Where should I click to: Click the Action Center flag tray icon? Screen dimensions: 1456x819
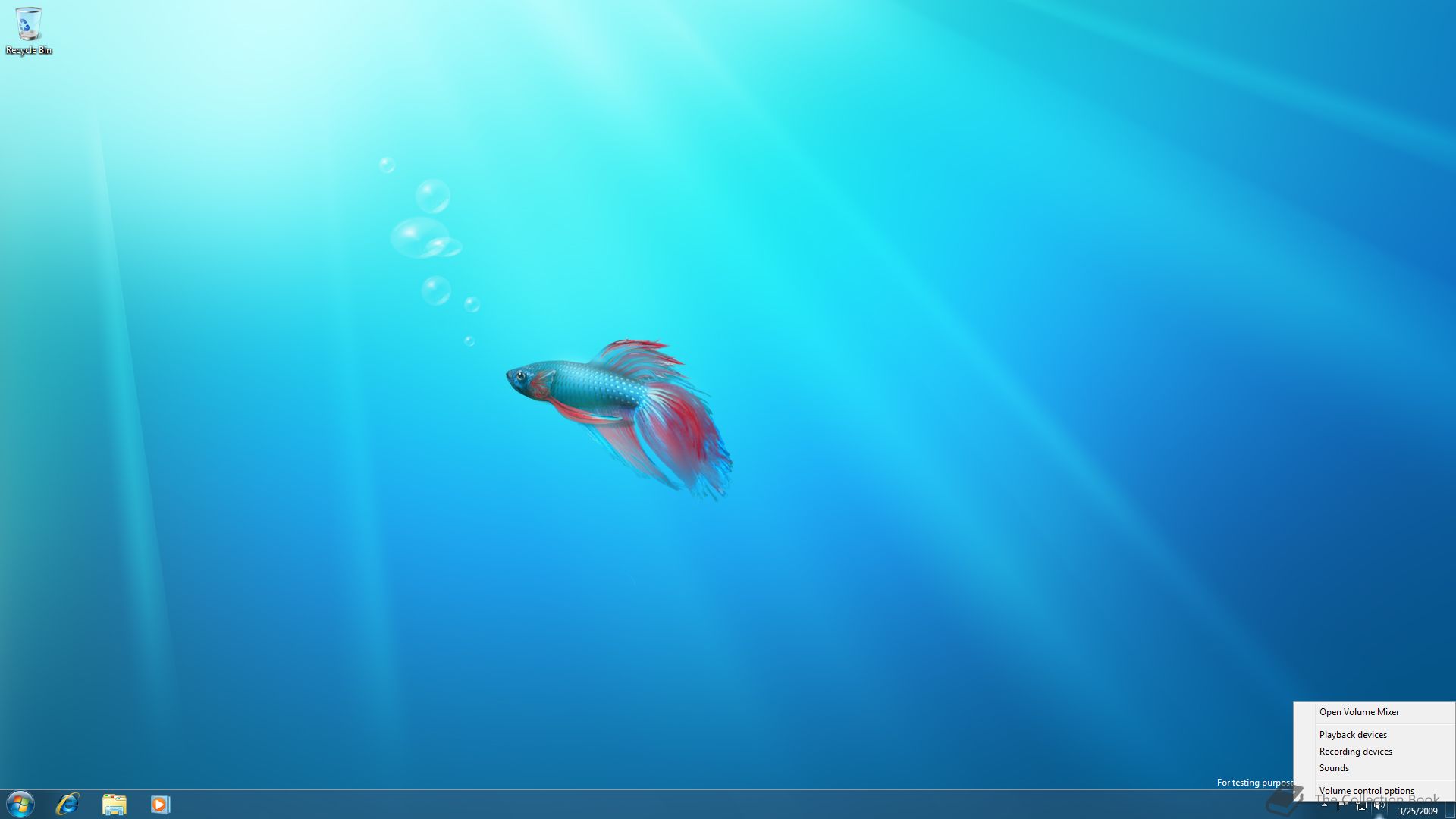[1342, 805]
